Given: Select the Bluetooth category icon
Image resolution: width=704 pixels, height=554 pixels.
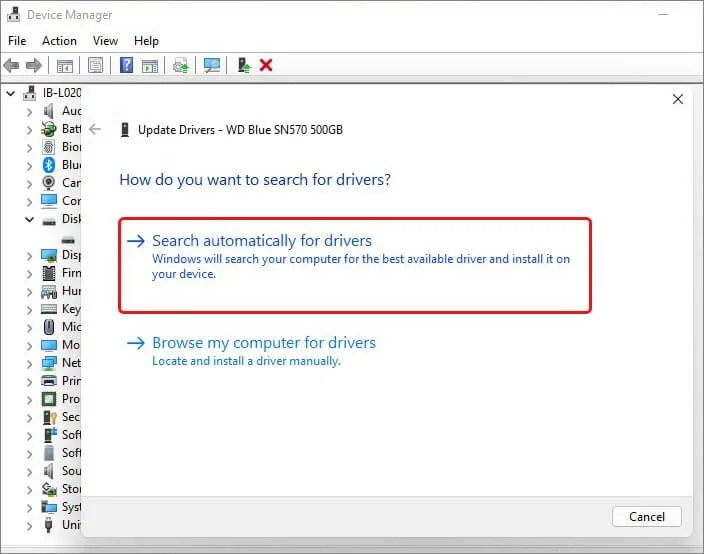Looking at the screenshot, I should click(48, 165).
